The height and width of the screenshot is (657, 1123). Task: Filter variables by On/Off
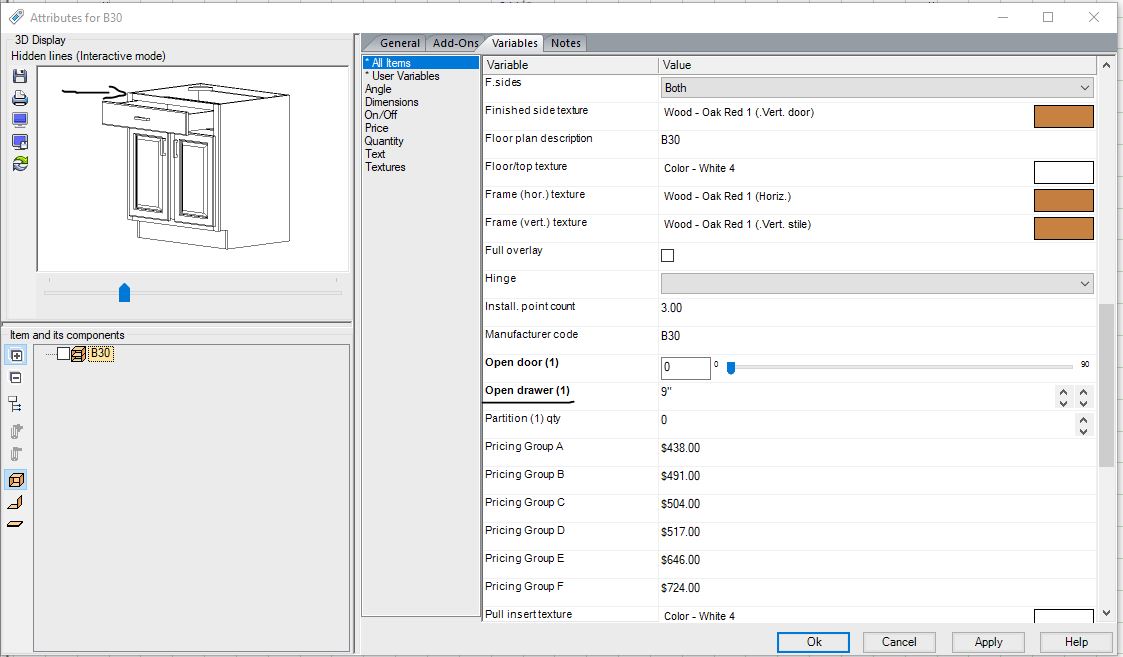(381, 115)
